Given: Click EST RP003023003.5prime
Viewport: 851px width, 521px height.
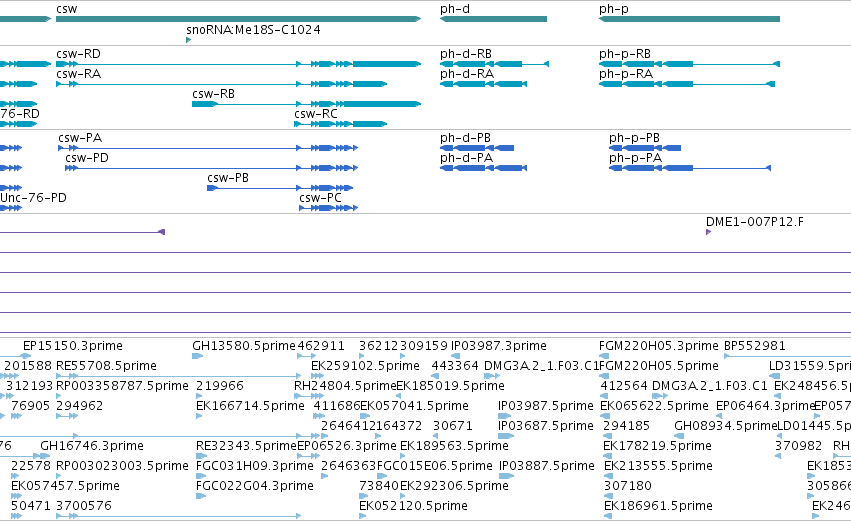Looking at the screenshot, I should coord(122,467).
